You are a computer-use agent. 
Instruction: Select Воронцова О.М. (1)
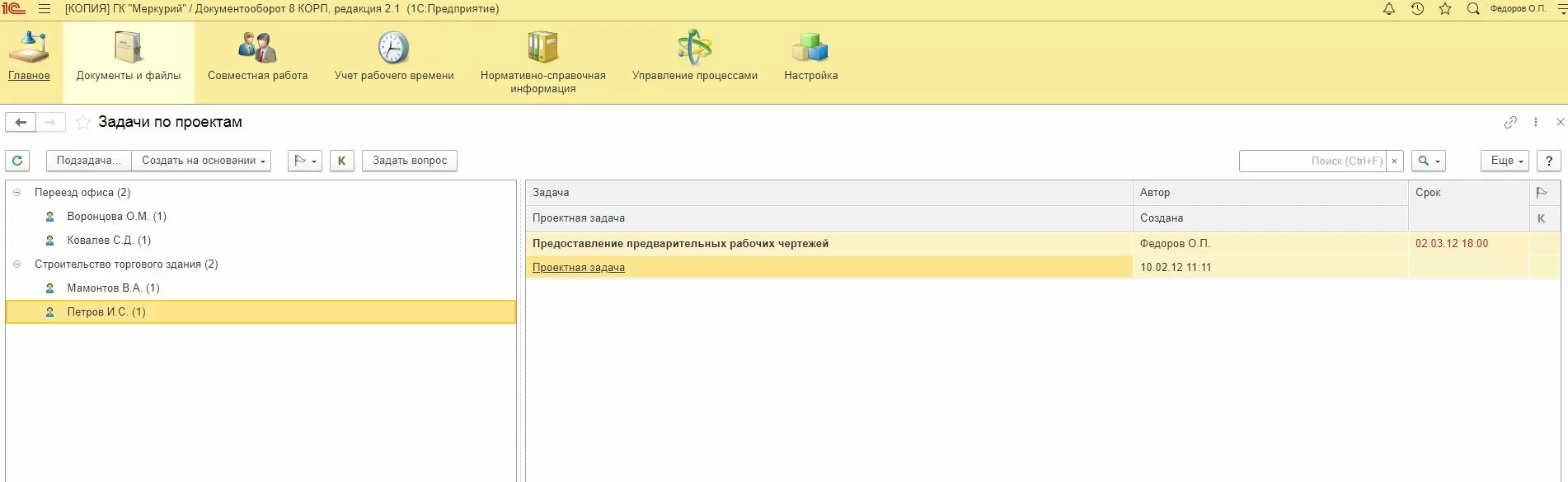pos(261,216)
